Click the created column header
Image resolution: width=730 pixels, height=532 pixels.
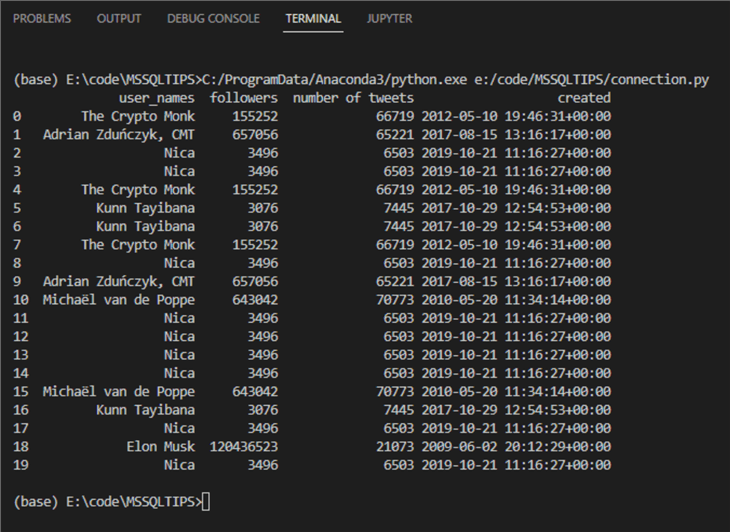pos(584,98)
